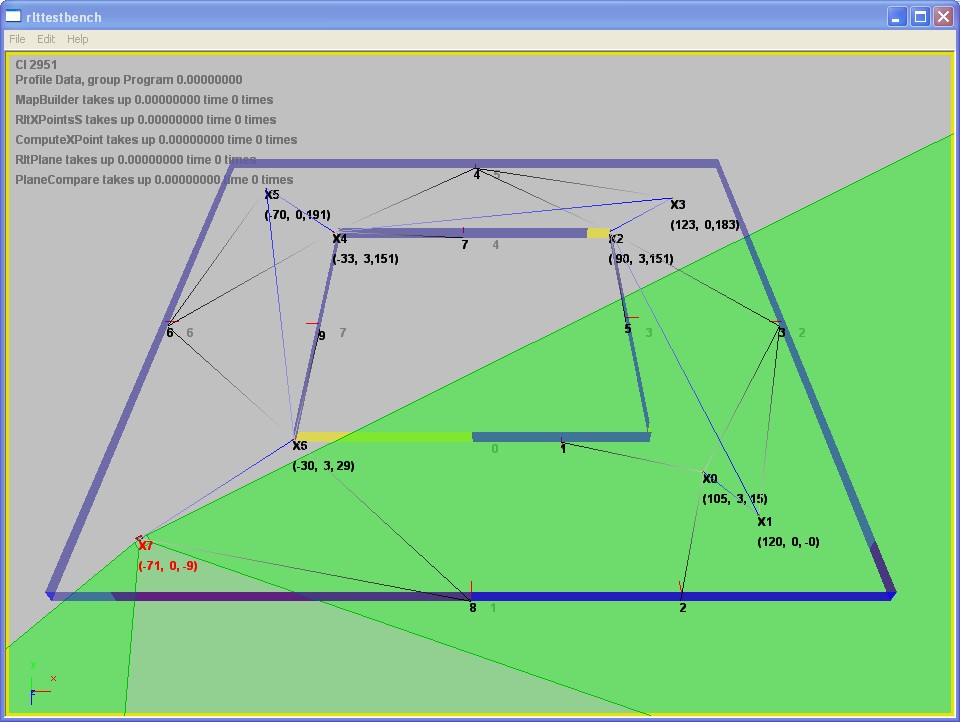960x722 pixels.
Task: Minimize the rlttestbench window
Action: pos(896,16)
